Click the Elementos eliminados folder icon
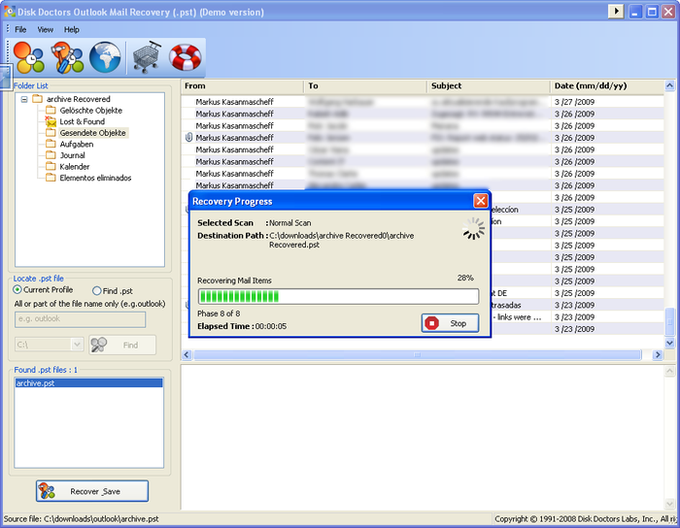680x528 pixels. coord(51,178)
